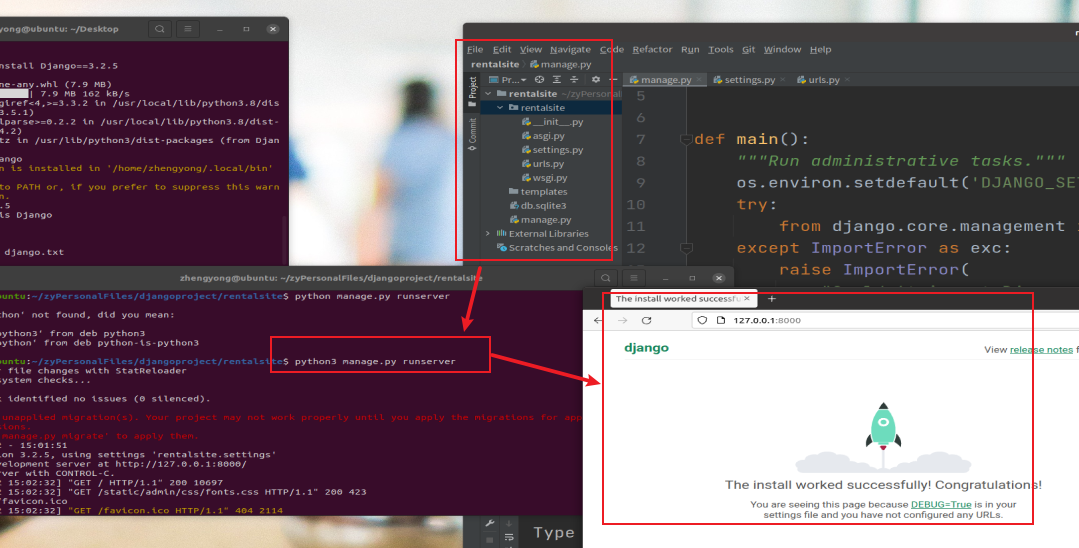Open the Run menu
The image size is (1079, 548).
pyautogui.click(x=690, y=50)
